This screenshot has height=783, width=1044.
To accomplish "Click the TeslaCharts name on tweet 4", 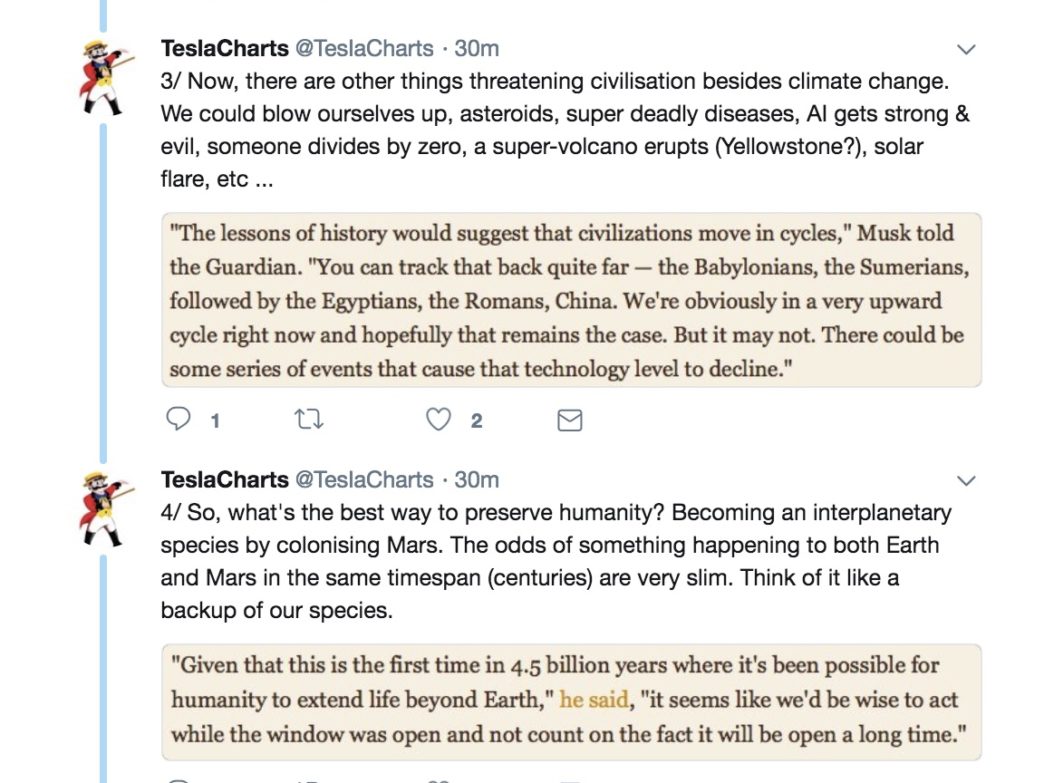I will [x=224, y=479].
